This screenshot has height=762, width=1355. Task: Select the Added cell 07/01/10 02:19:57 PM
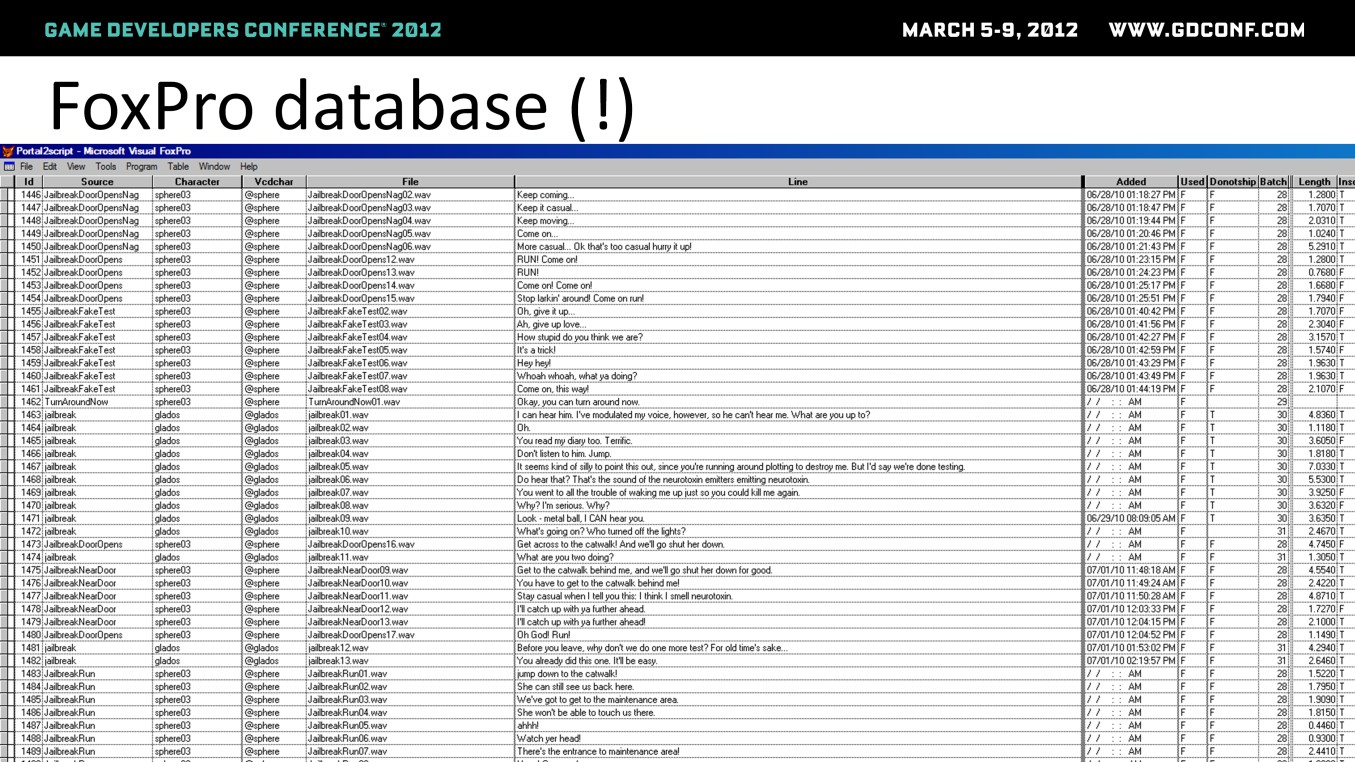click(x=1131, y=661)
